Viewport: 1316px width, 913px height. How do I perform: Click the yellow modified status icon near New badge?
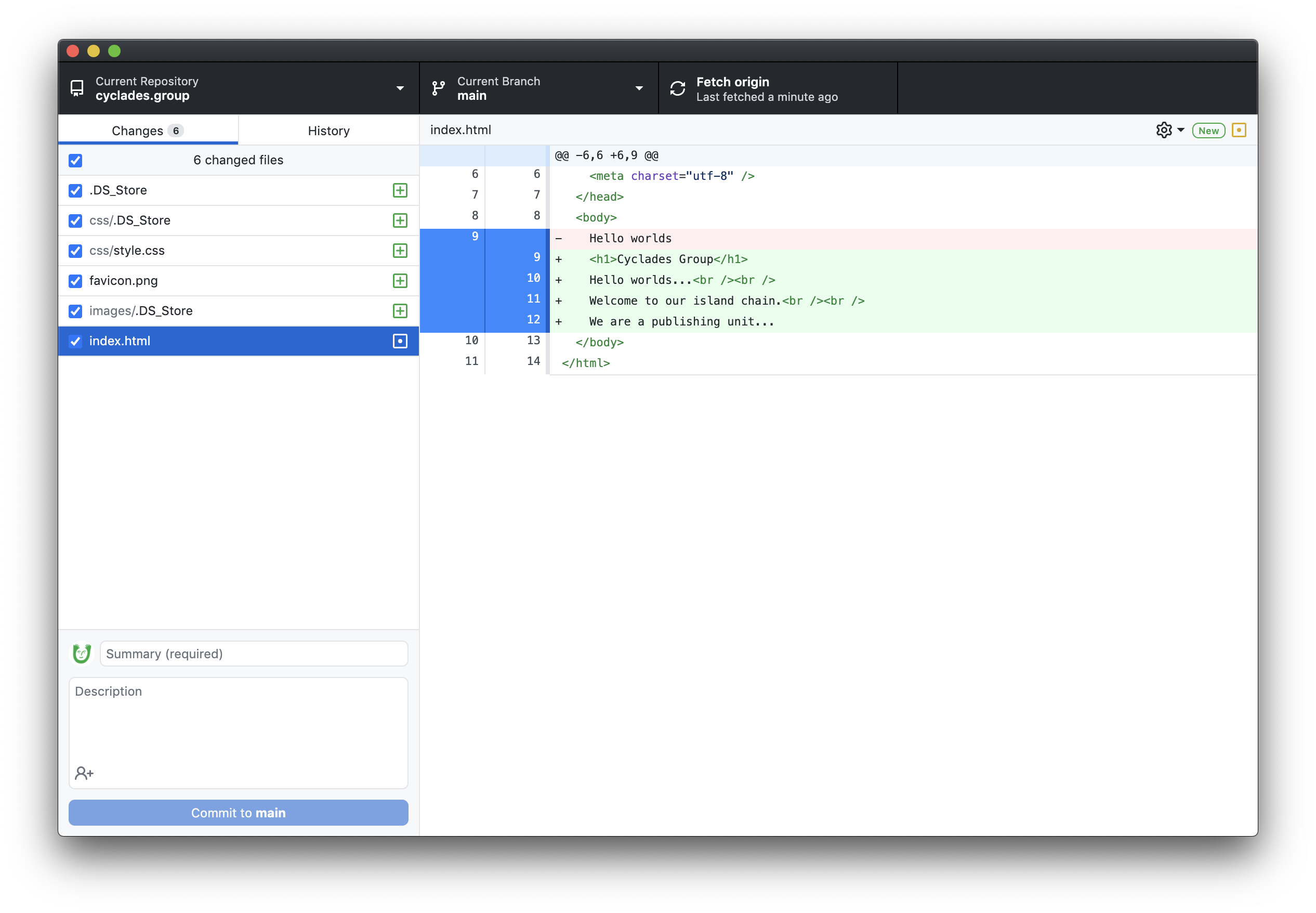pyautogui.click(x=1239, y=131)
